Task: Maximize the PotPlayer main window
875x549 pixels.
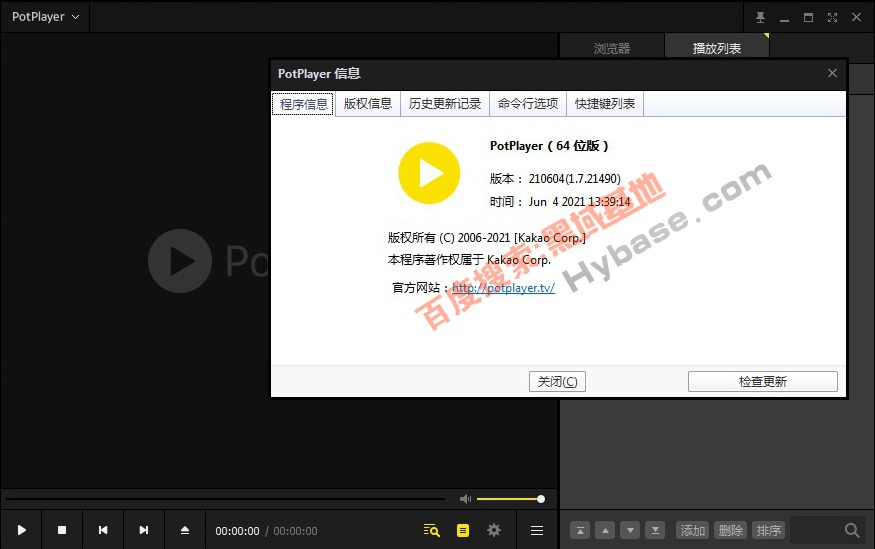Action: click(808, 17)
